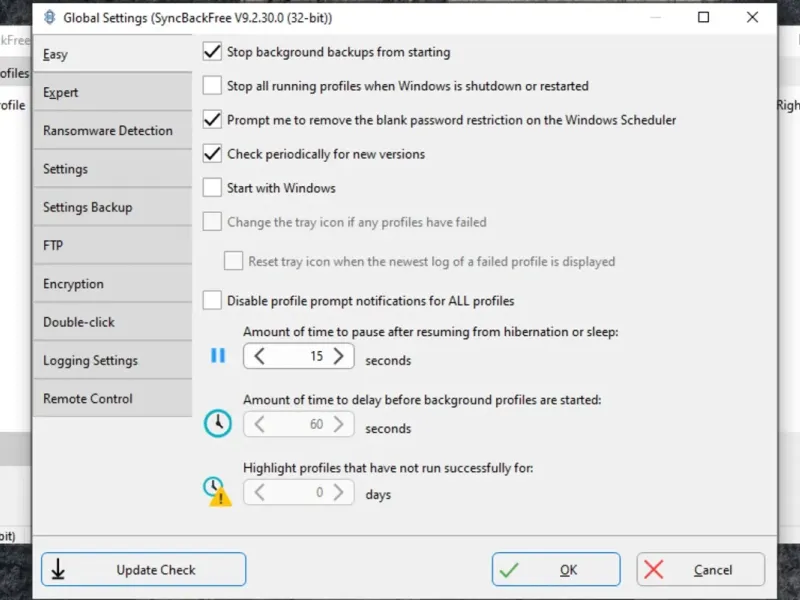Decrease hibernation pause seconds with left arrow

tap(259, 356)
